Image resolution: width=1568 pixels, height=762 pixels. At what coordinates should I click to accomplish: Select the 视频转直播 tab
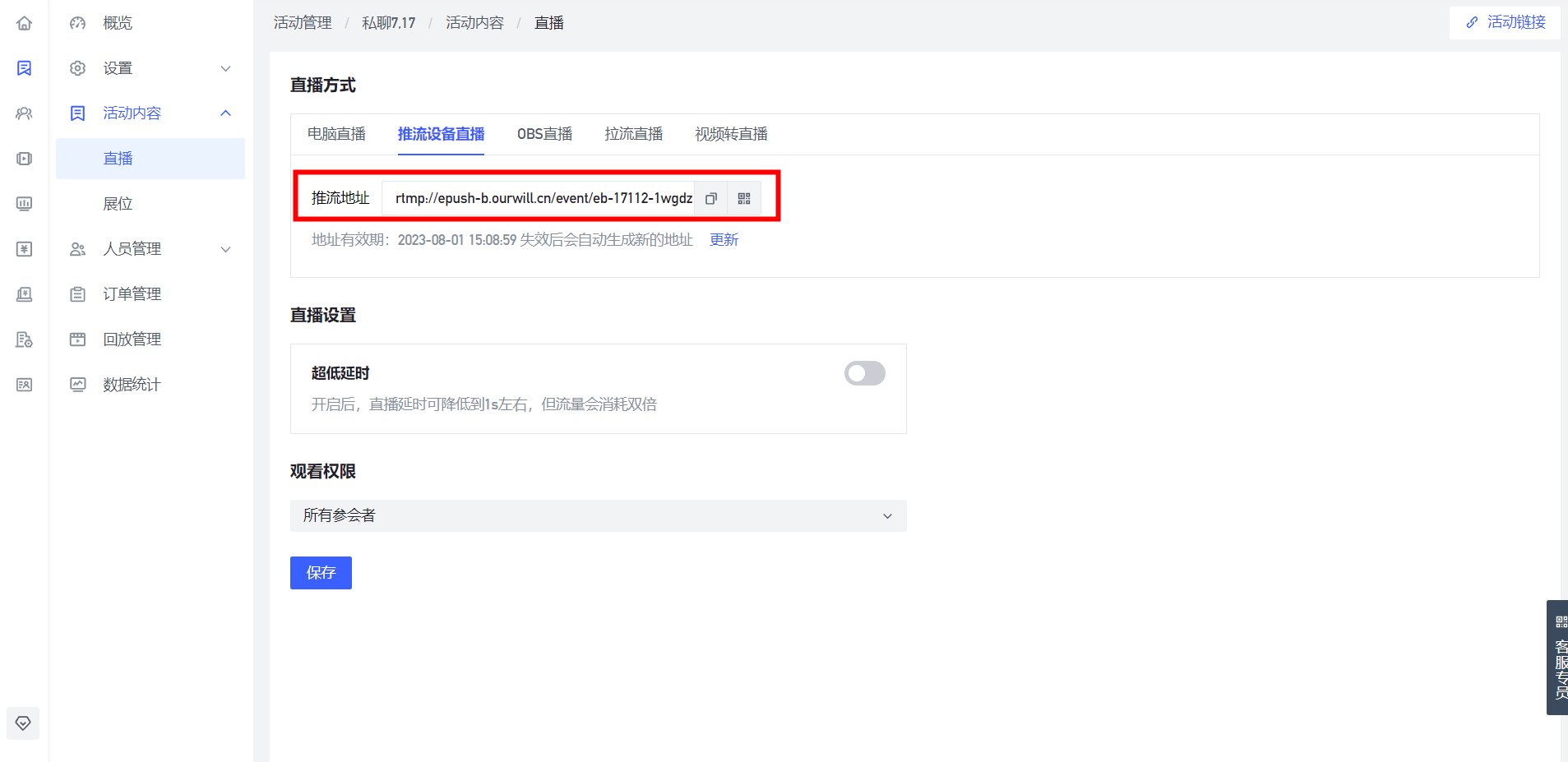pyautogui.click(x=731, y=134)
